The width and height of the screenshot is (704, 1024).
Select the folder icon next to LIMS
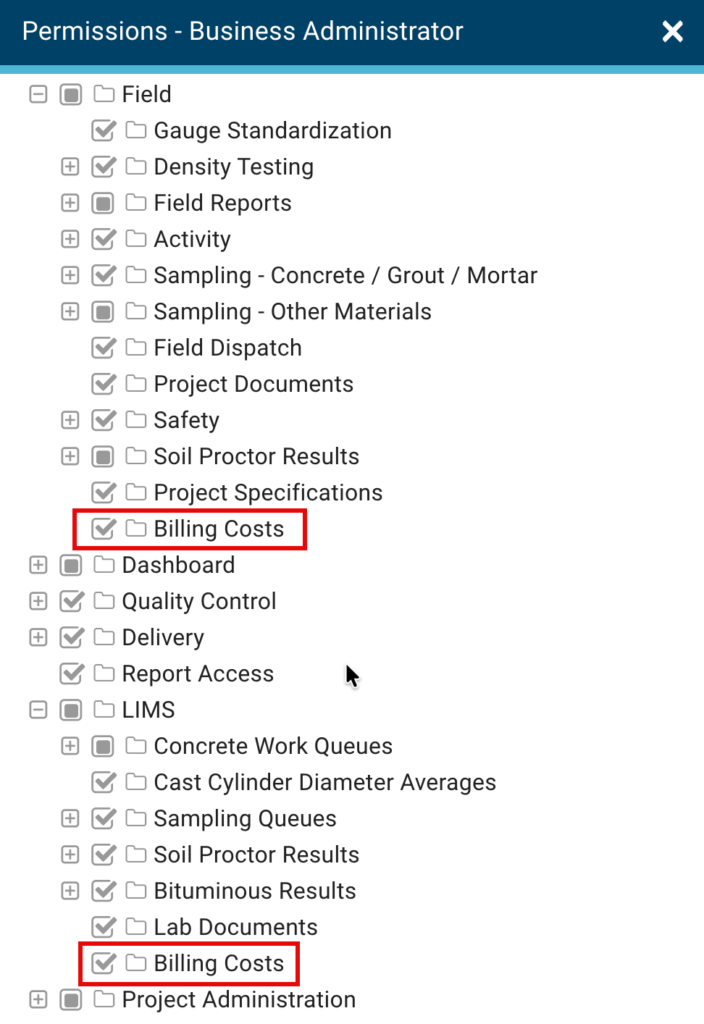(104, 709)
